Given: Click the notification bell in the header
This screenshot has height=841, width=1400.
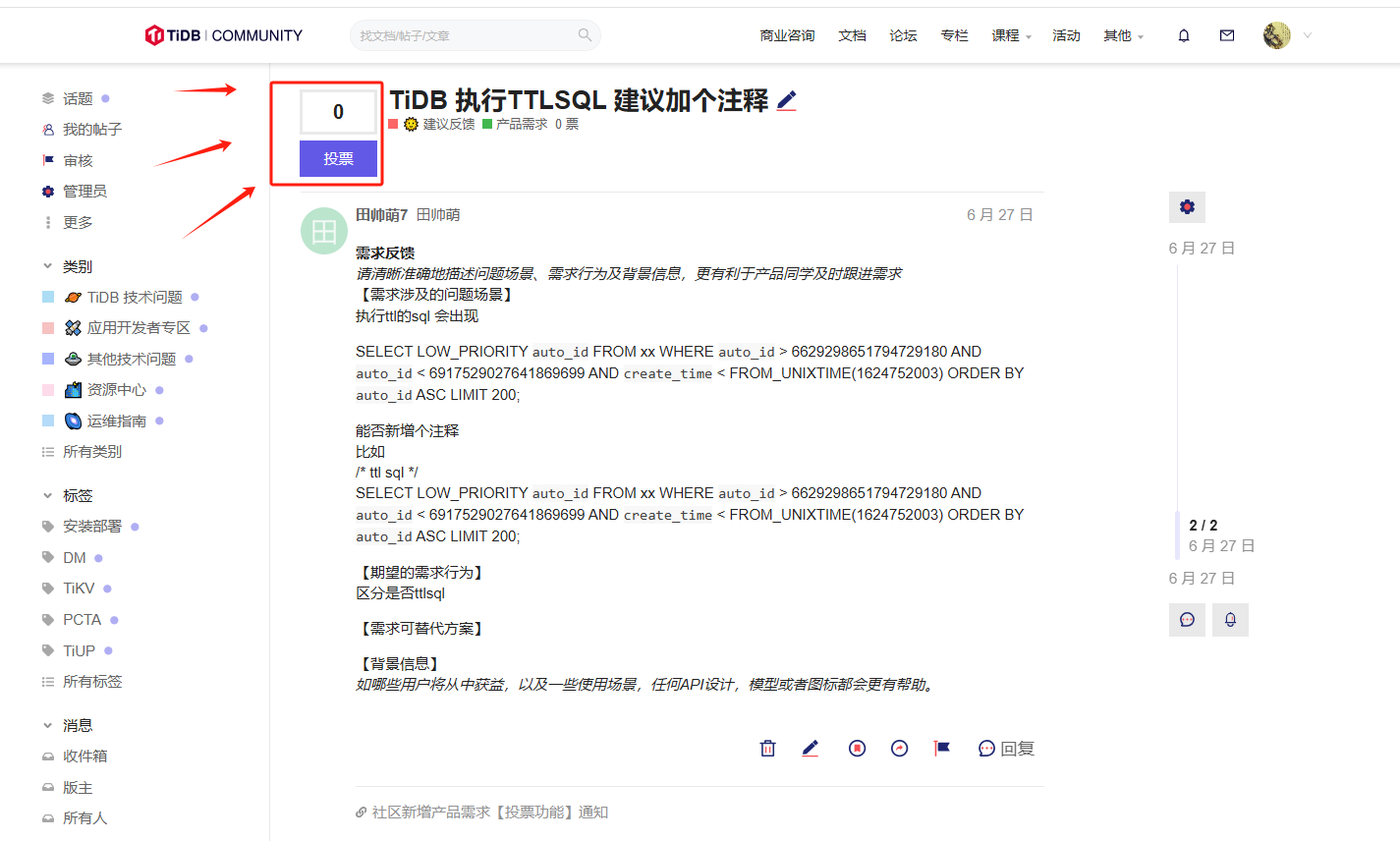Looking at the screenshot, I should point(1184,35).
